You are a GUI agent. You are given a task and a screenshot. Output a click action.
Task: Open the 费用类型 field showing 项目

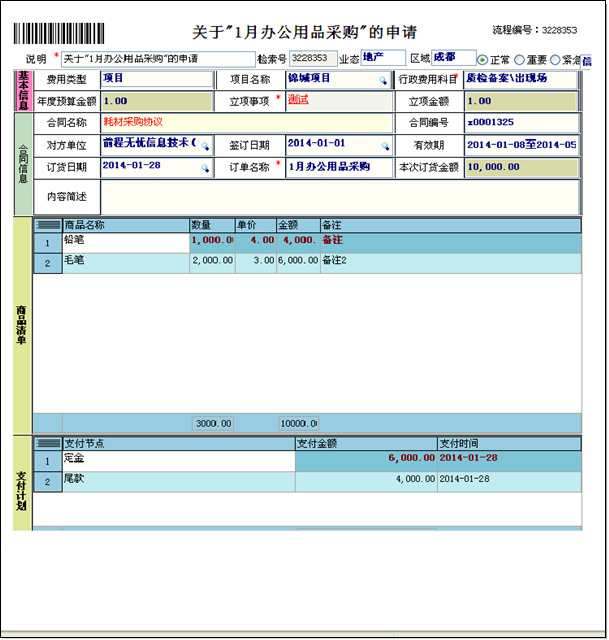click(x=157, y=80)
